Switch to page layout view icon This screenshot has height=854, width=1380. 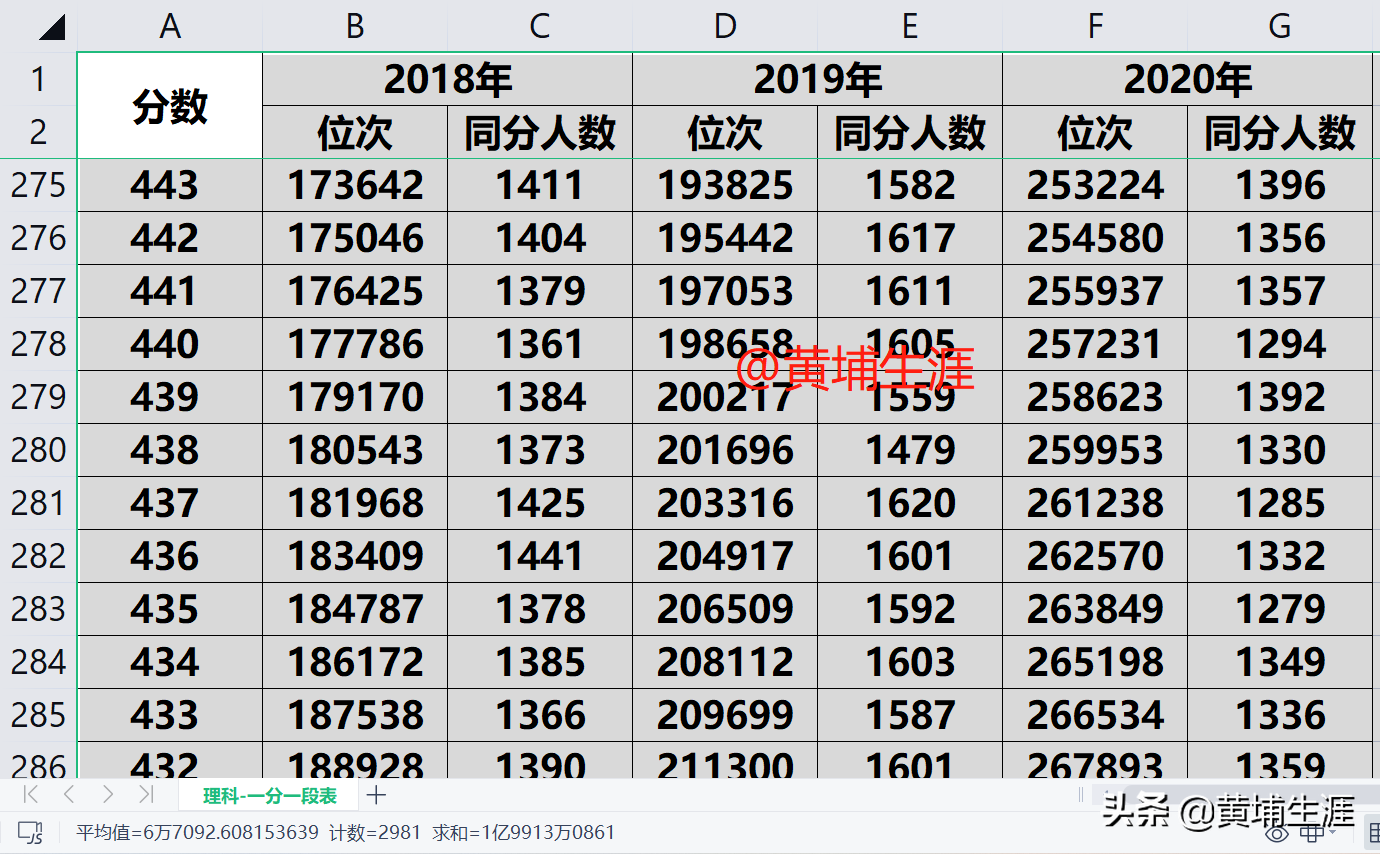[1310, 834]
